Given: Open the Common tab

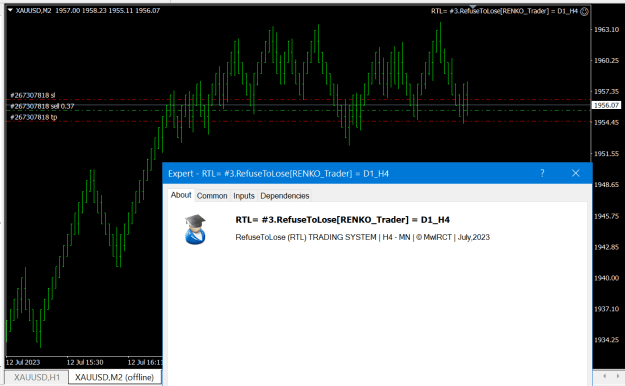Looking at the screenshot, I should 212,196.
